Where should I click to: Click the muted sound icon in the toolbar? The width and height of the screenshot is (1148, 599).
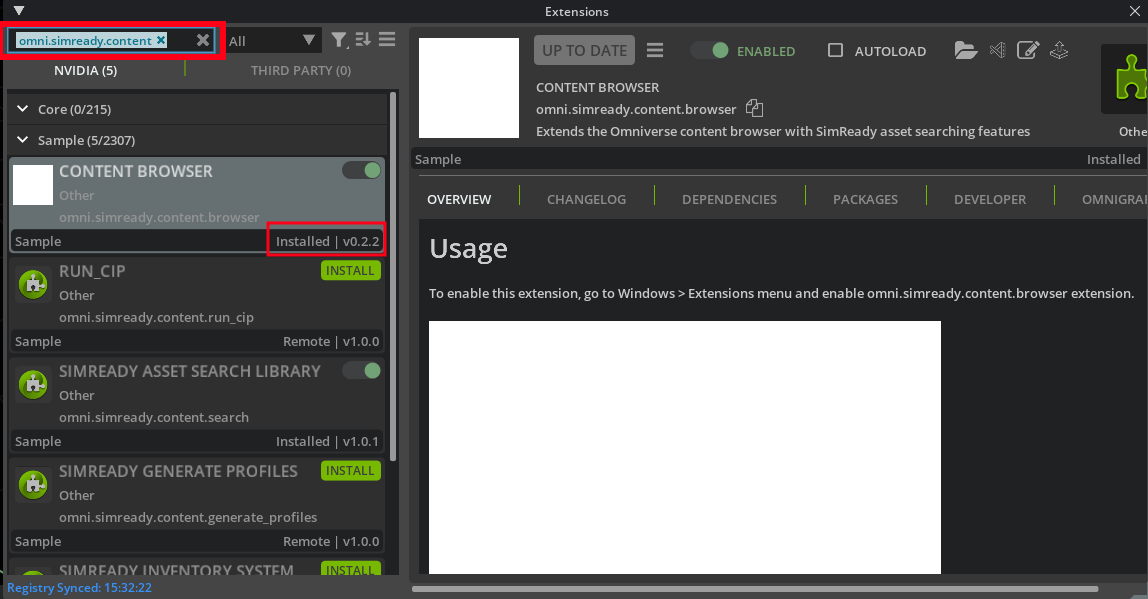pyautogui.click(x=997, y=49)
